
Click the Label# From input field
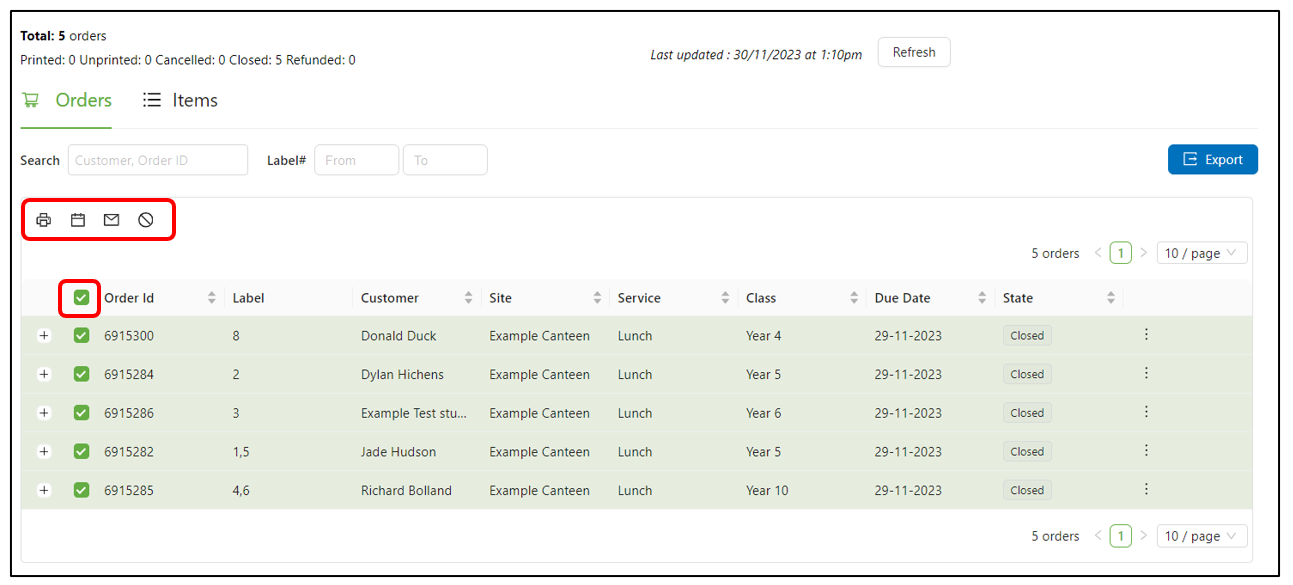pos(356,160)
